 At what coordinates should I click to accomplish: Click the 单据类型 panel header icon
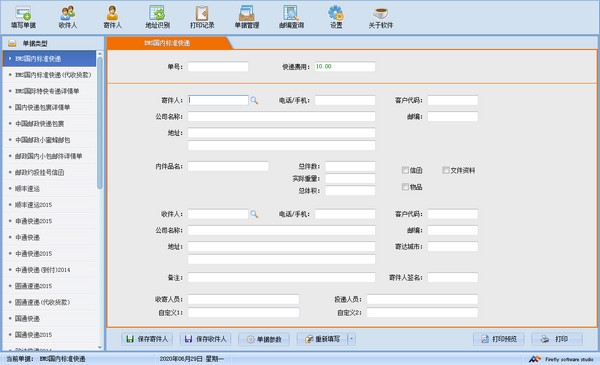click(12, 43)
